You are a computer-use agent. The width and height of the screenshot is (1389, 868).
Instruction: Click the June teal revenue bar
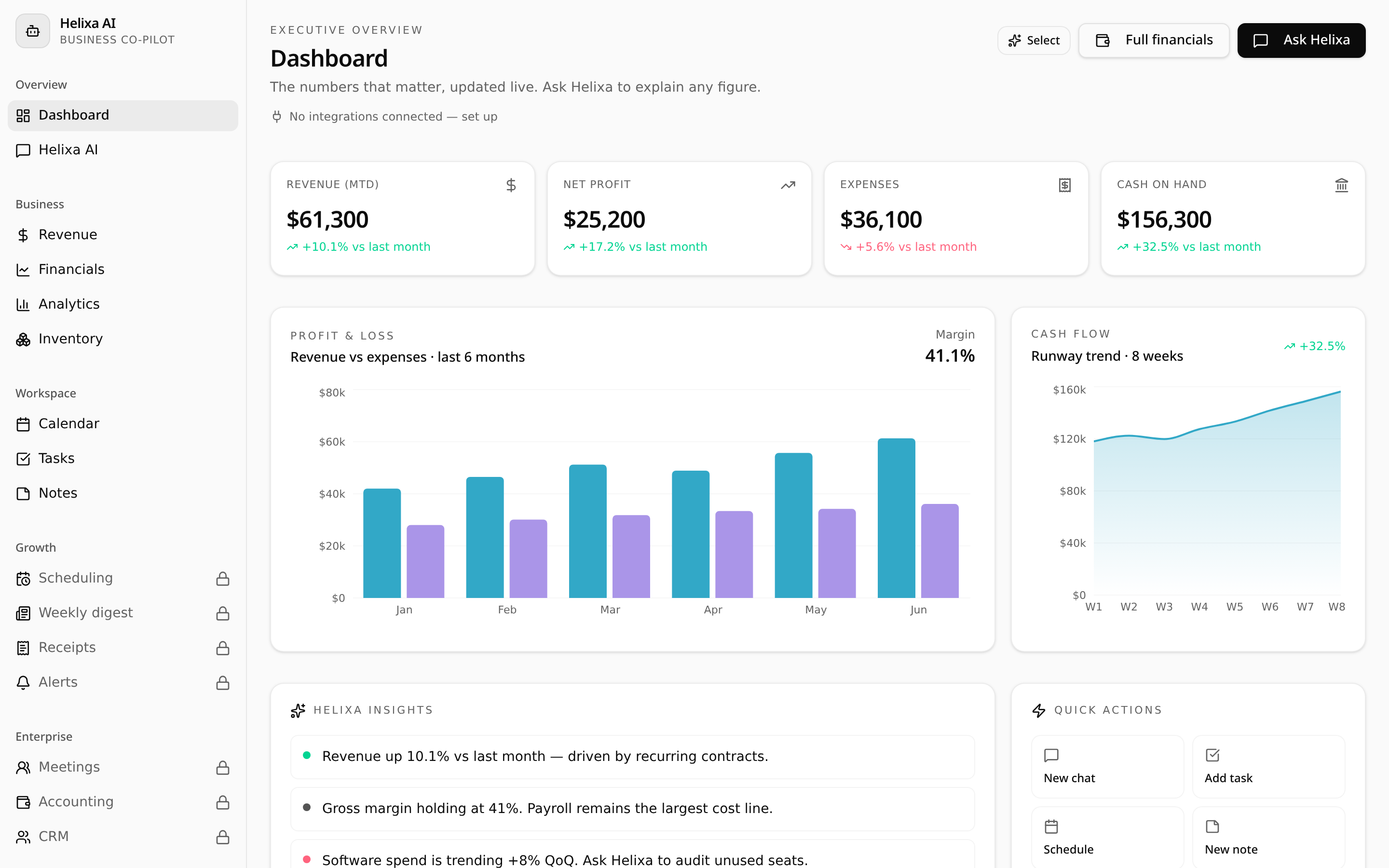point(896,518)
